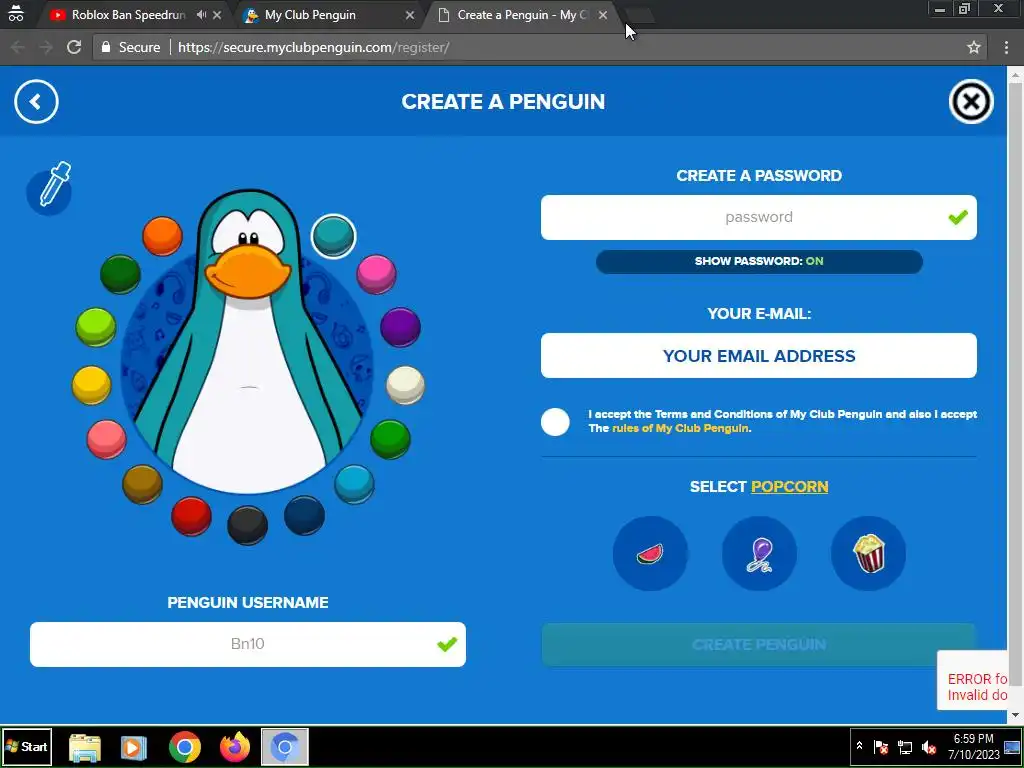Select the eyedropper color picker icon
The width and height of the screenshot is (1024, 768).
click(x=50, y=189)
